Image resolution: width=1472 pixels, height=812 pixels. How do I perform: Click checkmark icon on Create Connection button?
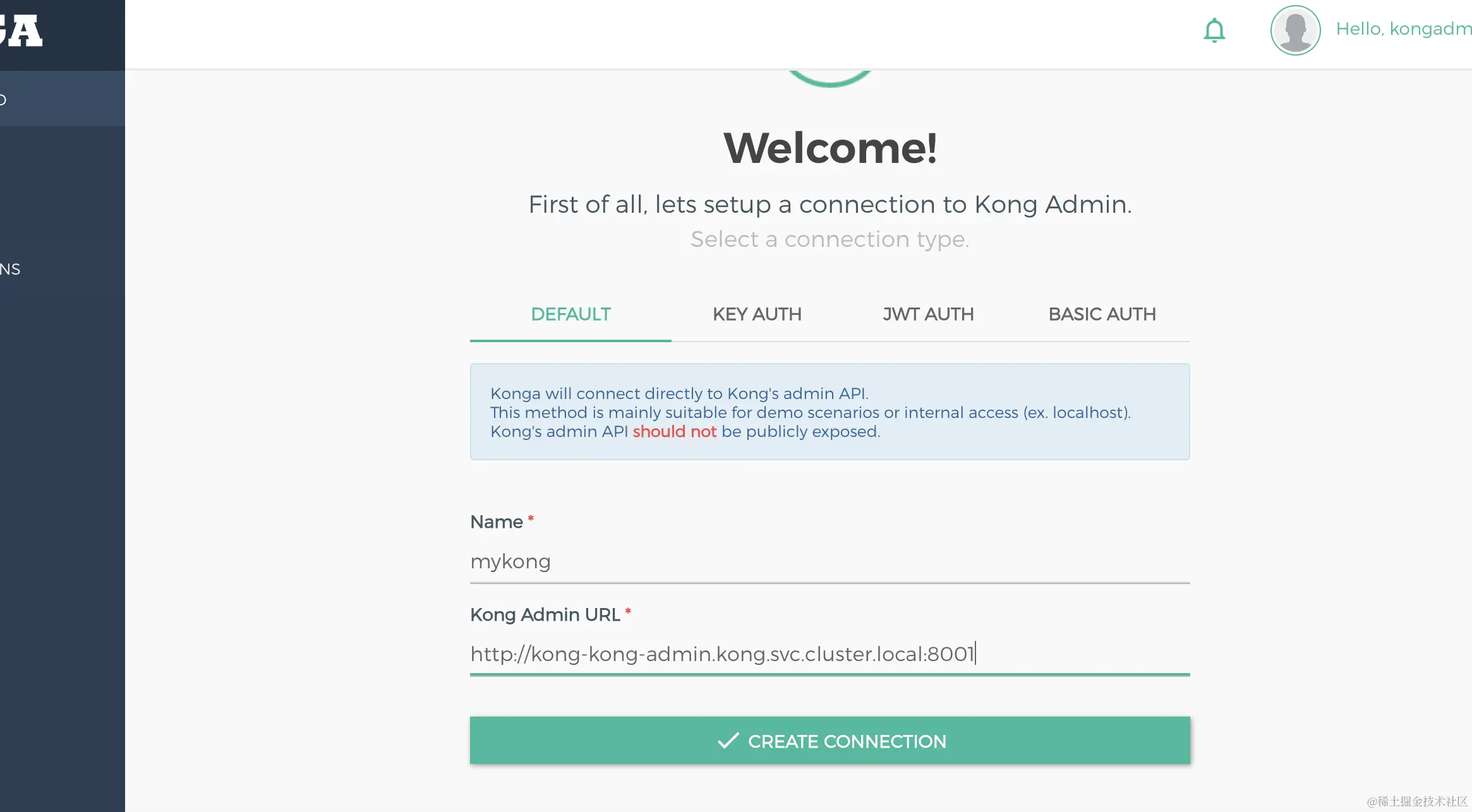(728, 740)
